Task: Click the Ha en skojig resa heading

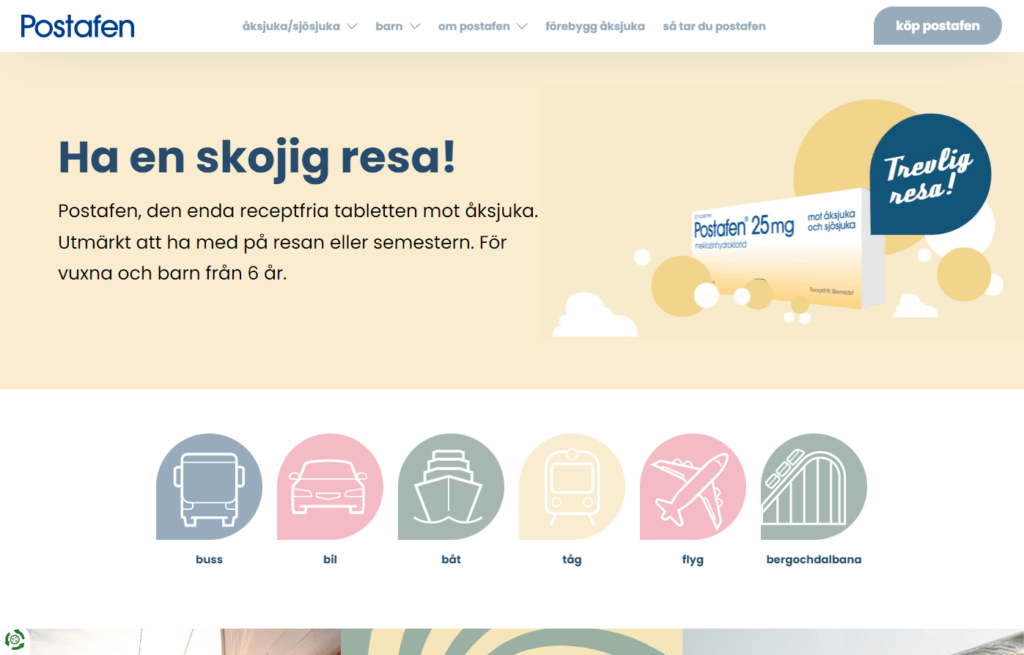Action: (x=257, y=157)
